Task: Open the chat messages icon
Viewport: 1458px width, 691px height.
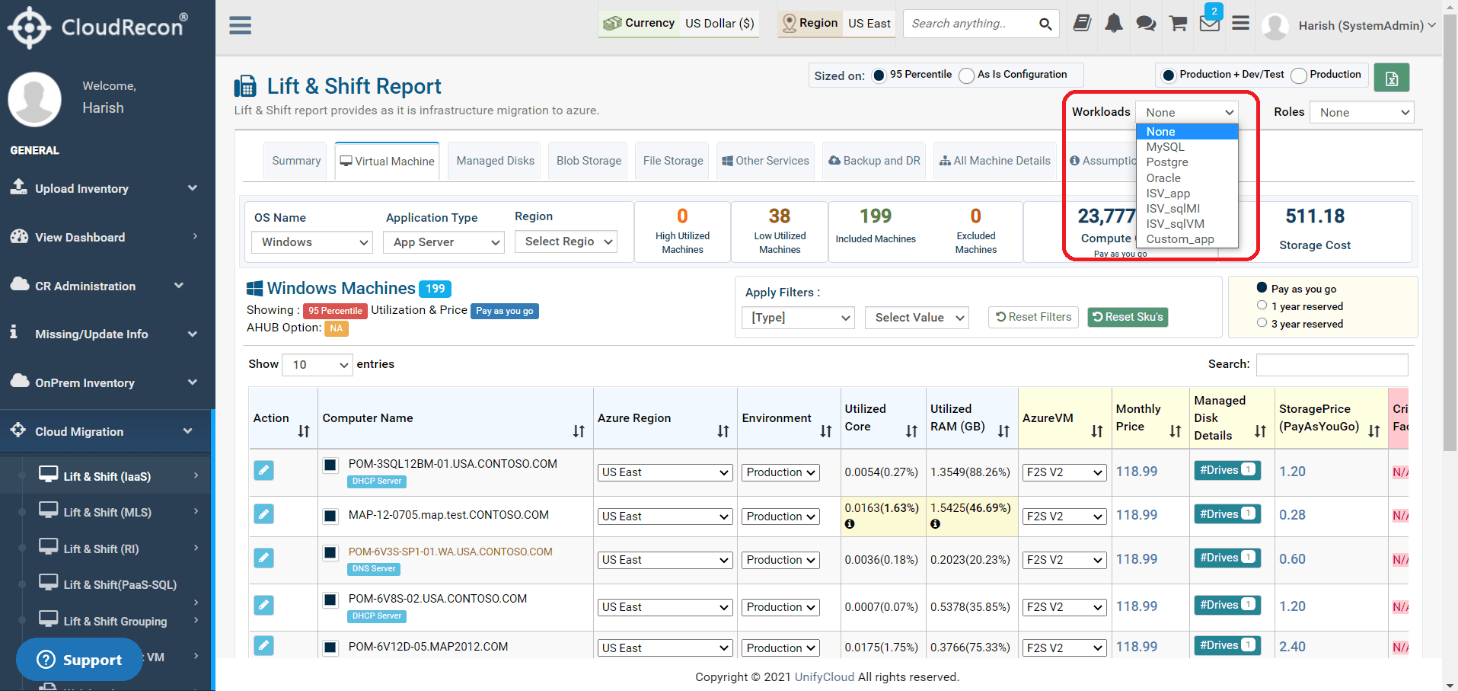Action: click(1146, 24)
